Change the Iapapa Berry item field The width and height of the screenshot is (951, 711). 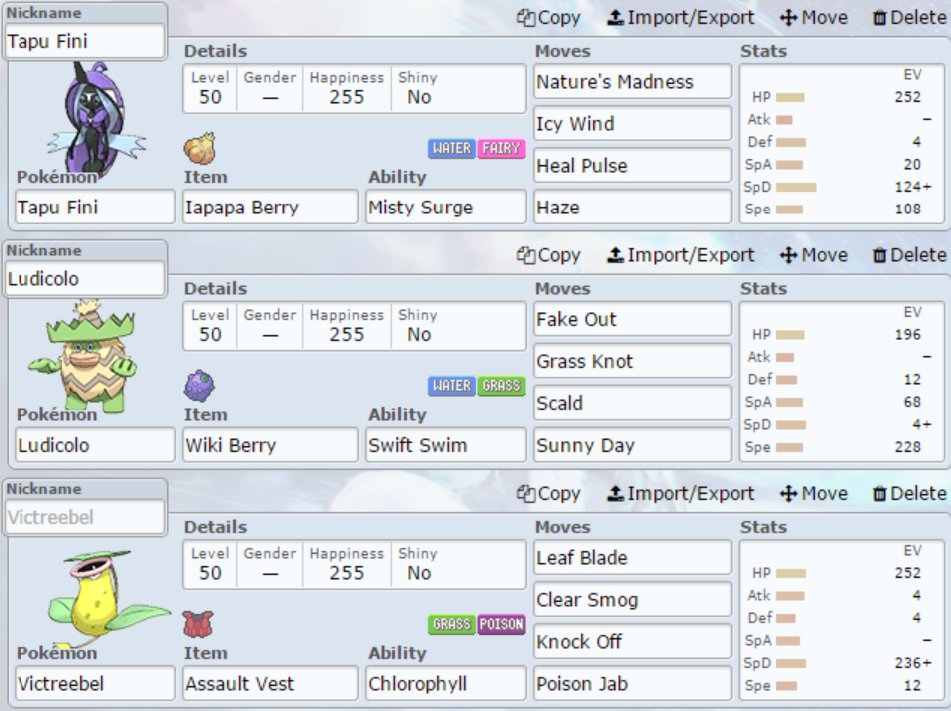[x=271, y=207]
